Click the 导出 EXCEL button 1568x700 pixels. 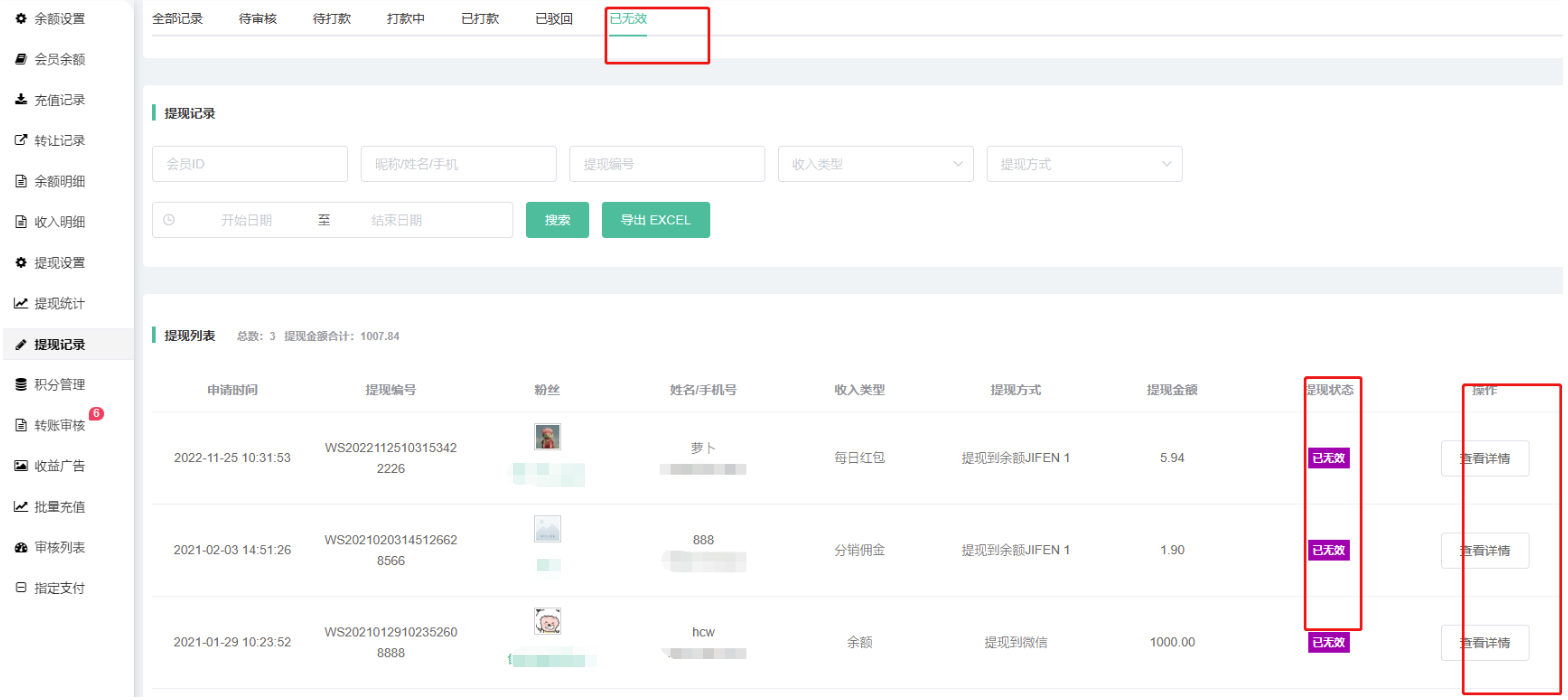(x=655, y=220)
